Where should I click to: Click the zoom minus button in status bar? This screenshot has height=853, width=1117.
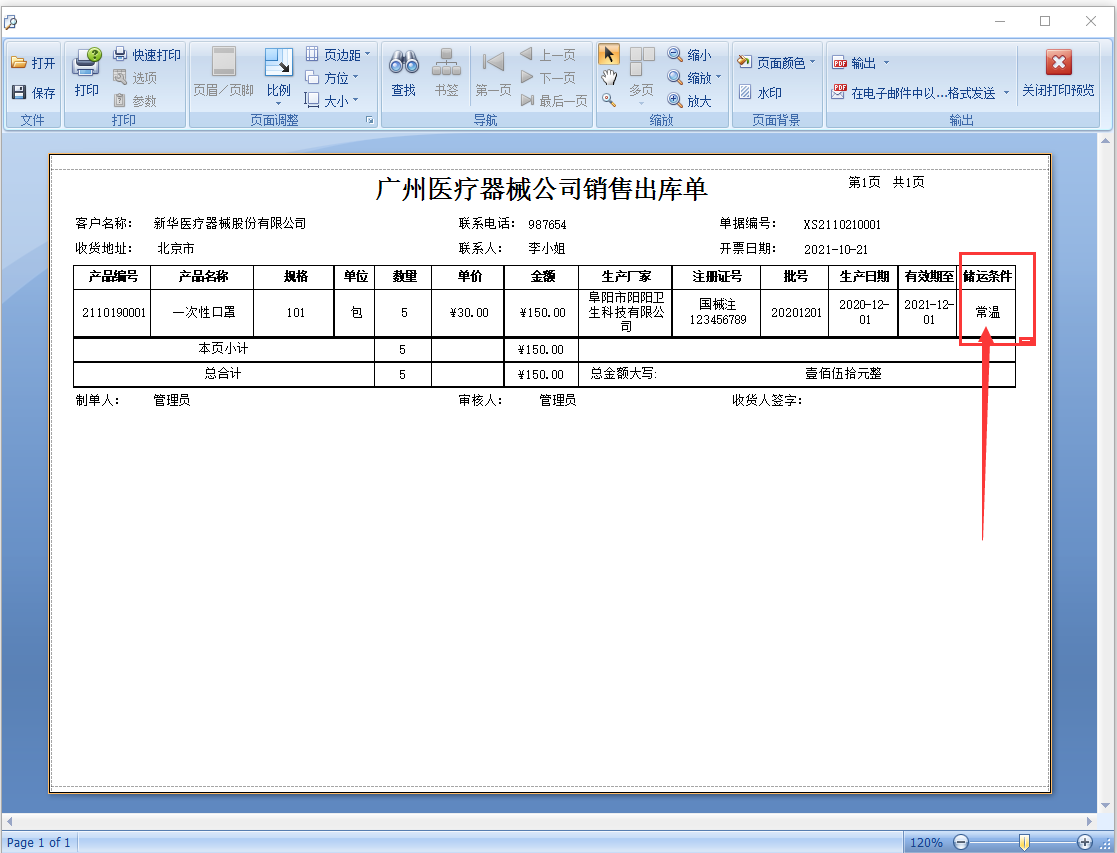961,842
